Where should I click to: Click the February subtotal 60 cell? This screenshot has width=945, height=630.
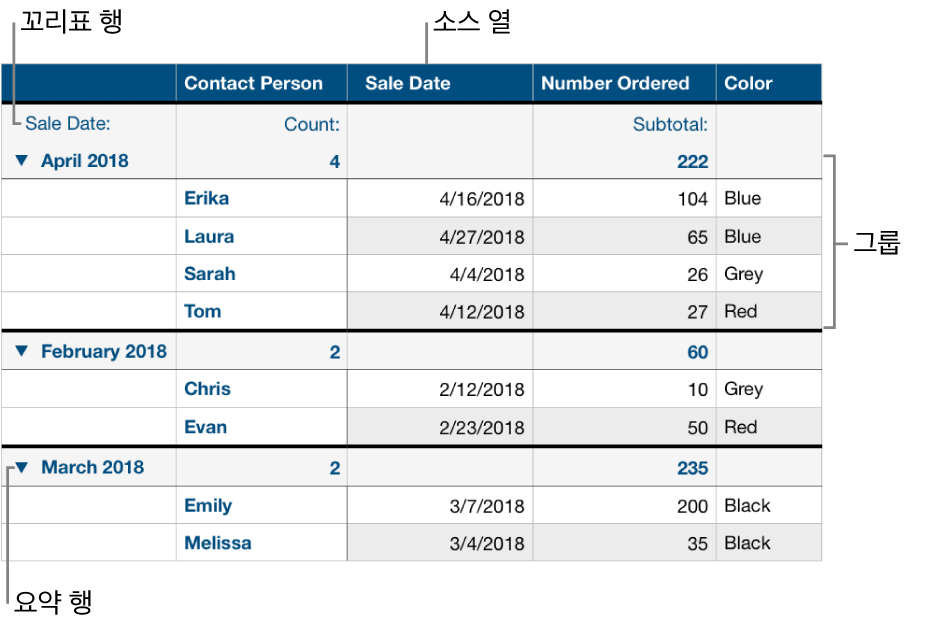click(697, 352)
